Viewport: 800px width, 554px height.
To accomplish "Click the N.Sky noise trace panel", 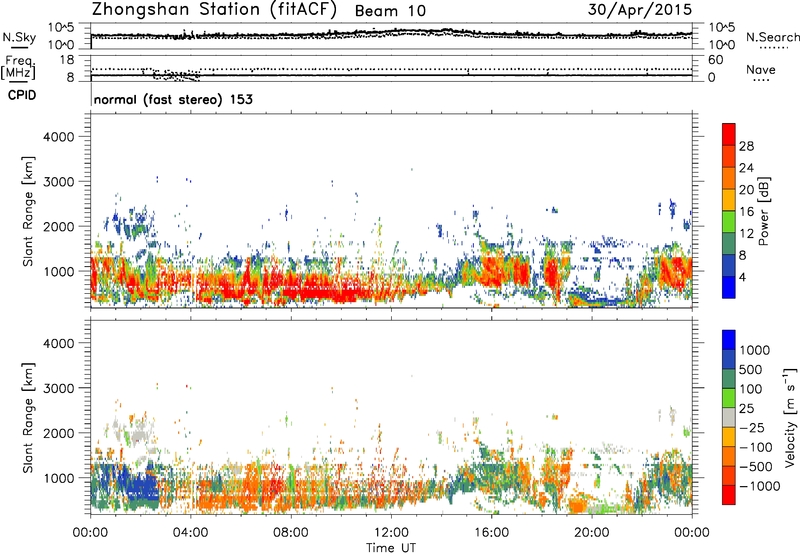I will pyautogui.click(x=391, y=36).
